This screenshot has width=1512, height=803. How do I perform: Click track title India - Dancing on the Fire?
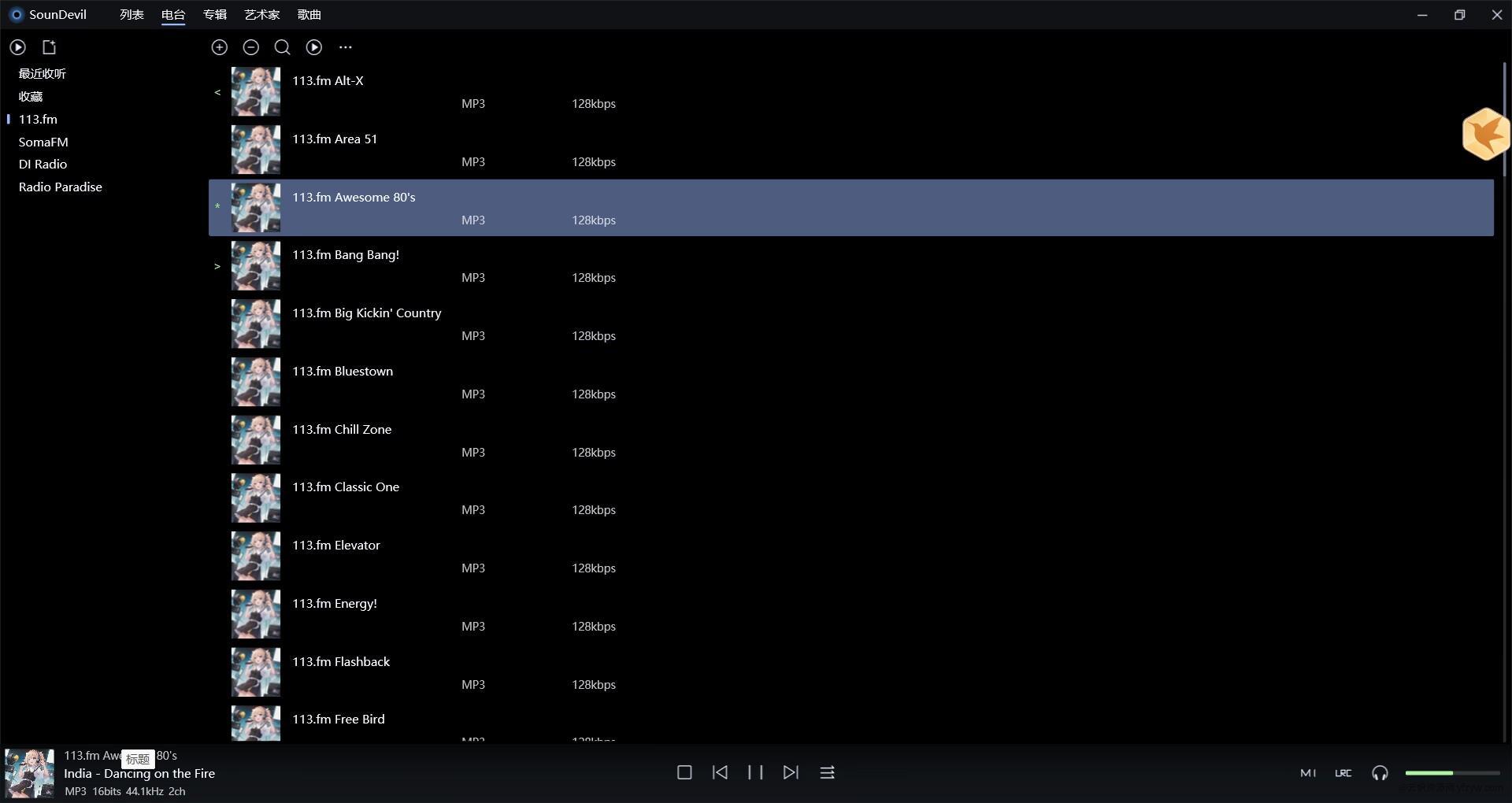coord(139,773)
